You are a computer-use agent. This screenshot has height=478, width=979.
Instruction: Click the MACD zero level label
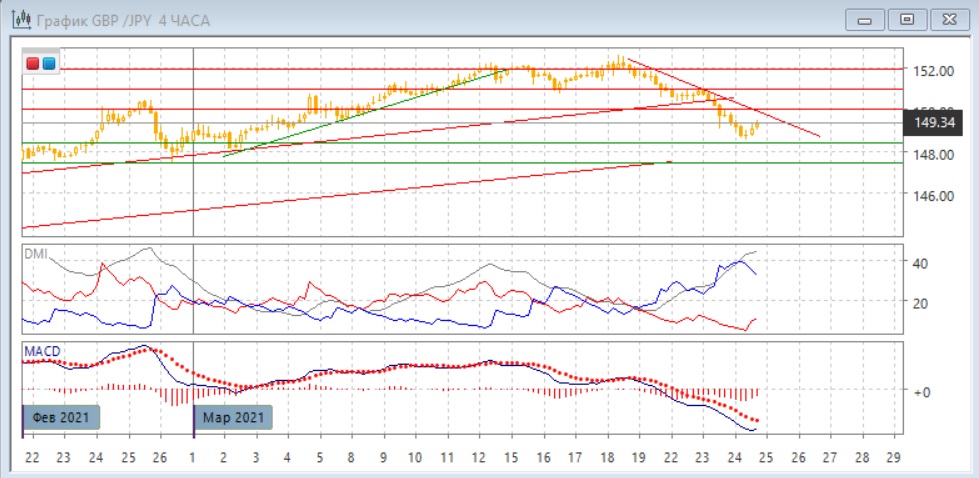(922, 392)
